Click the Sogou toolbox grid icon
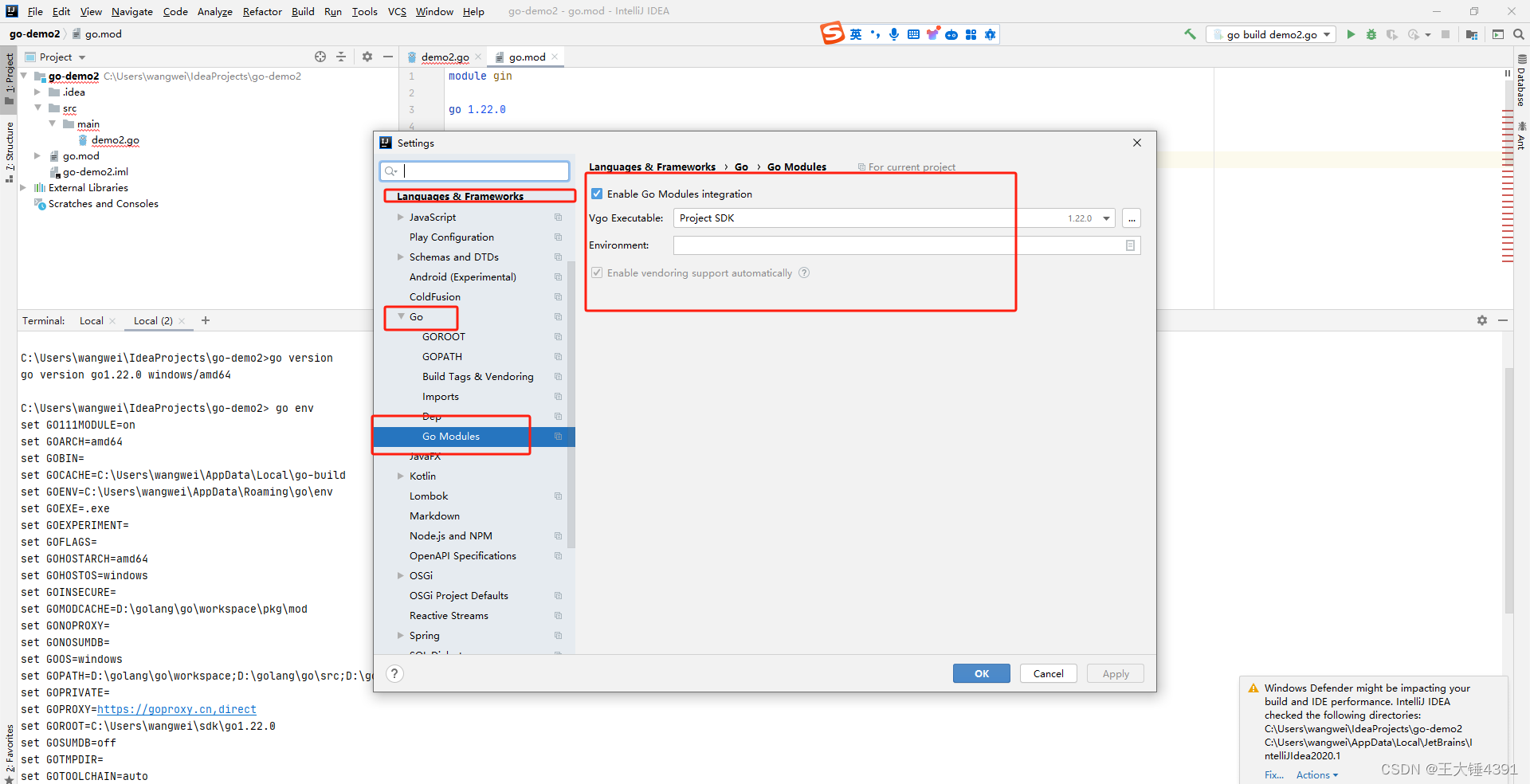1530x784 pixels. tap(971, 34)
